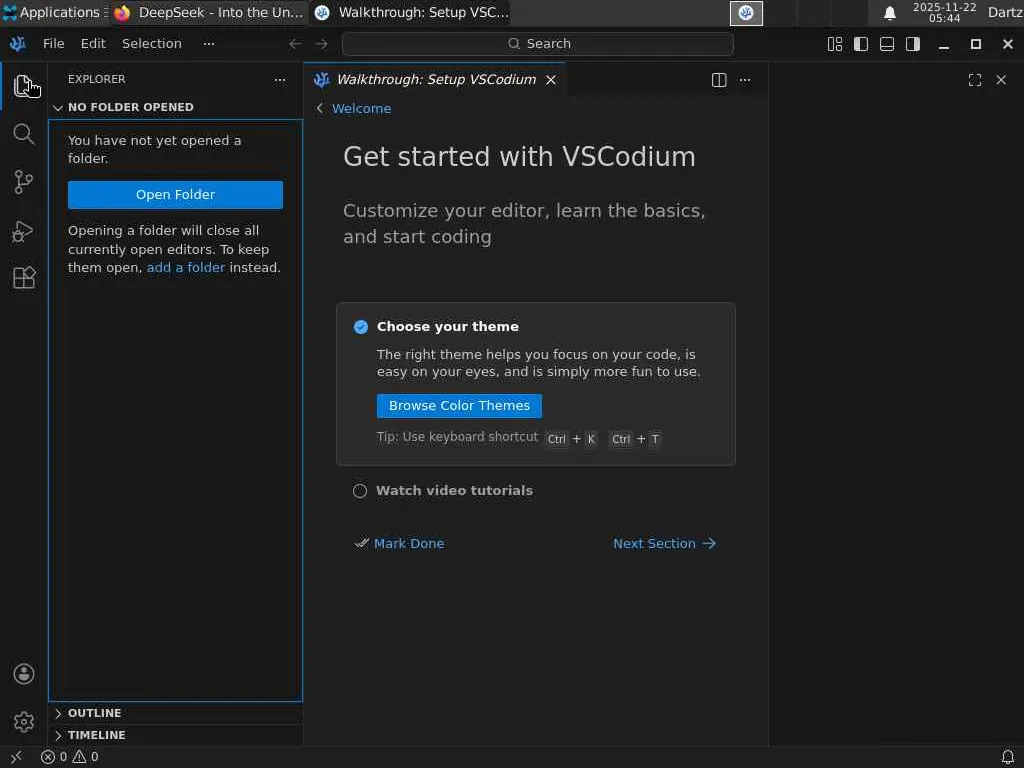Open the File menu

pos(54,44)
